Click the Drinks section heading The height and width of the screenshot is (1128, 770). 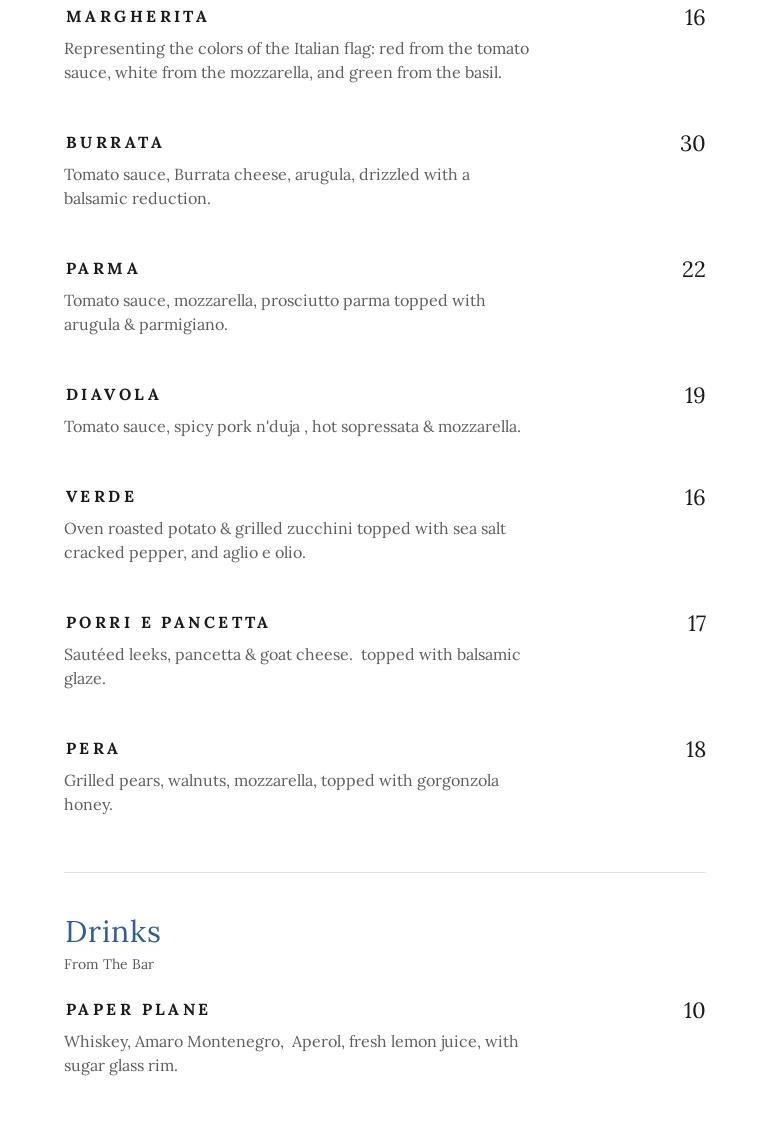[113, 932]
